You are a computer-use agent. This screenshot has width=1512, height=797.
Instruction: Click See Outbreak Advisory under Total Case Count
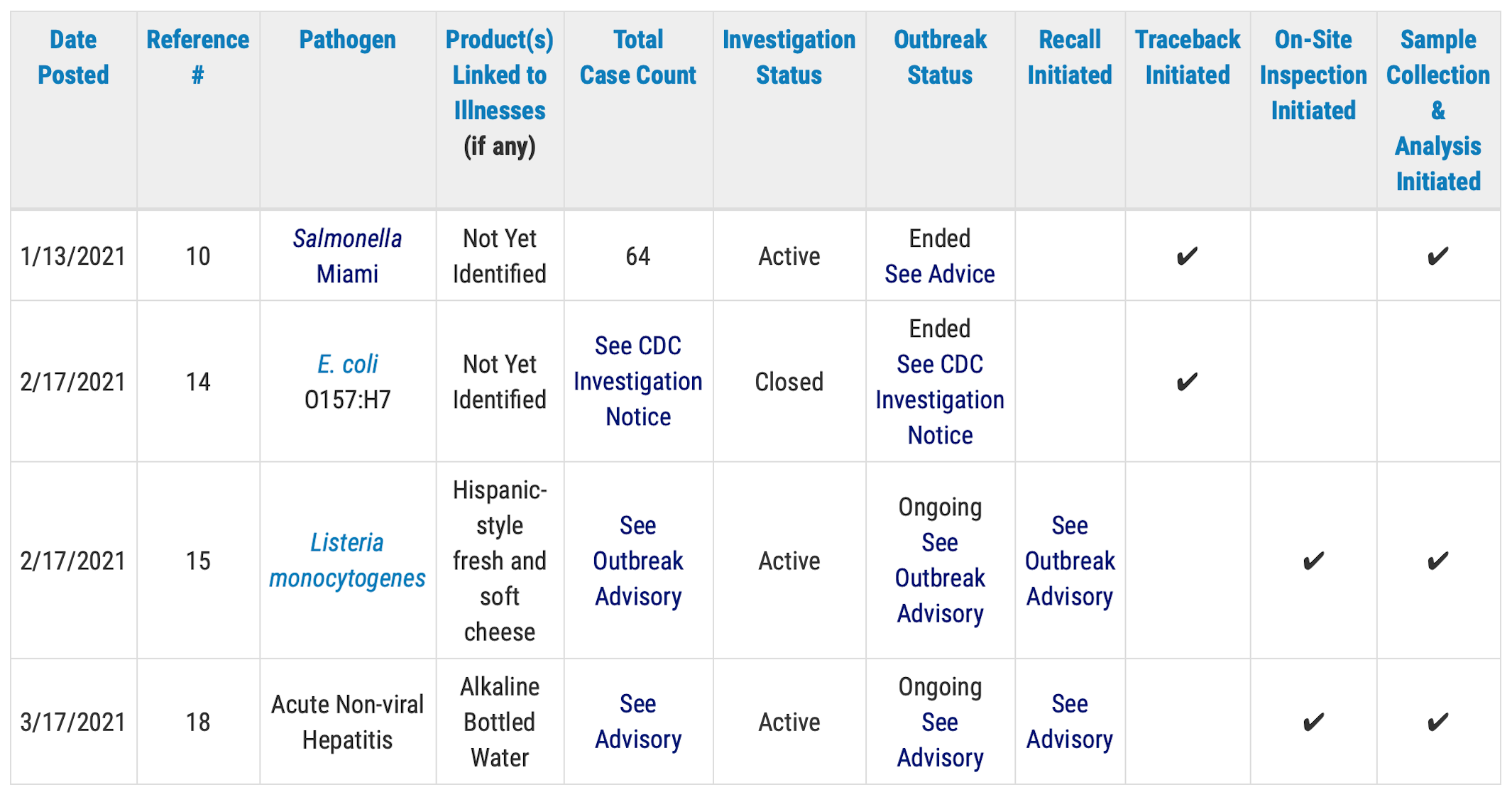(637, 561)
